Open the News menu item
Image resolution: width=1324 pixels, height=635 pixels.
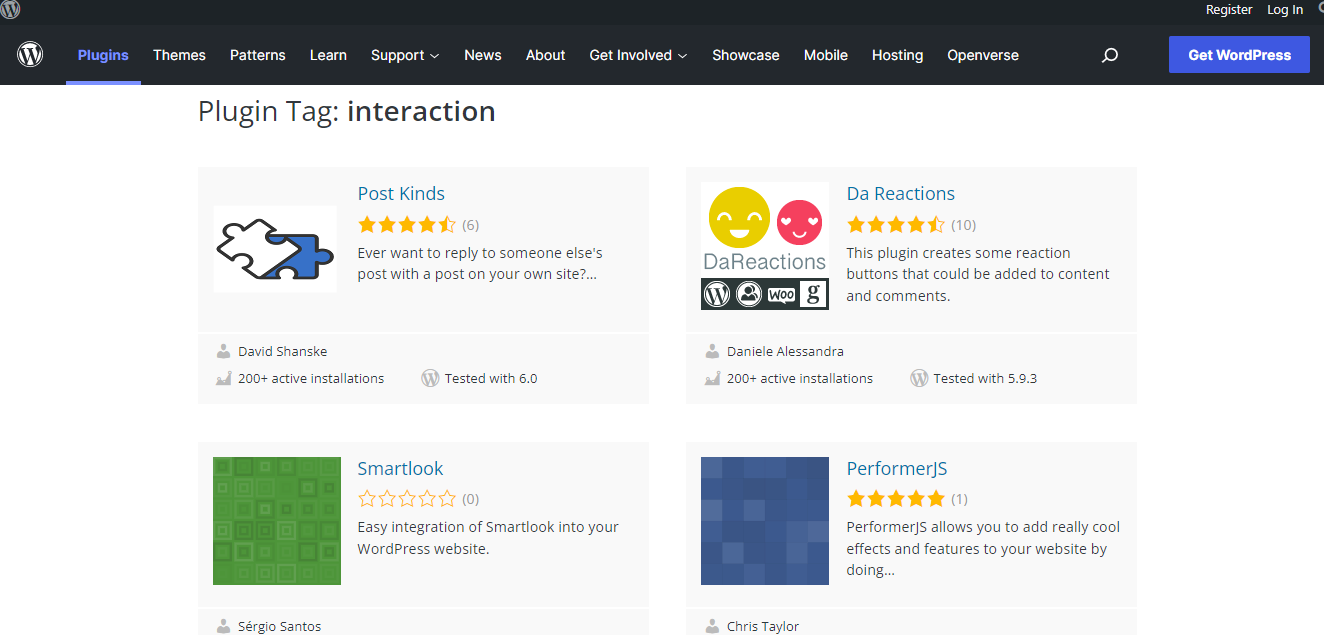(483, 55)
